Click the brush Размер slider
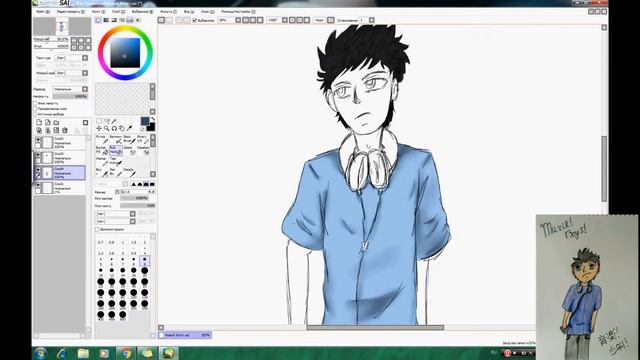 tap(138, 191)
